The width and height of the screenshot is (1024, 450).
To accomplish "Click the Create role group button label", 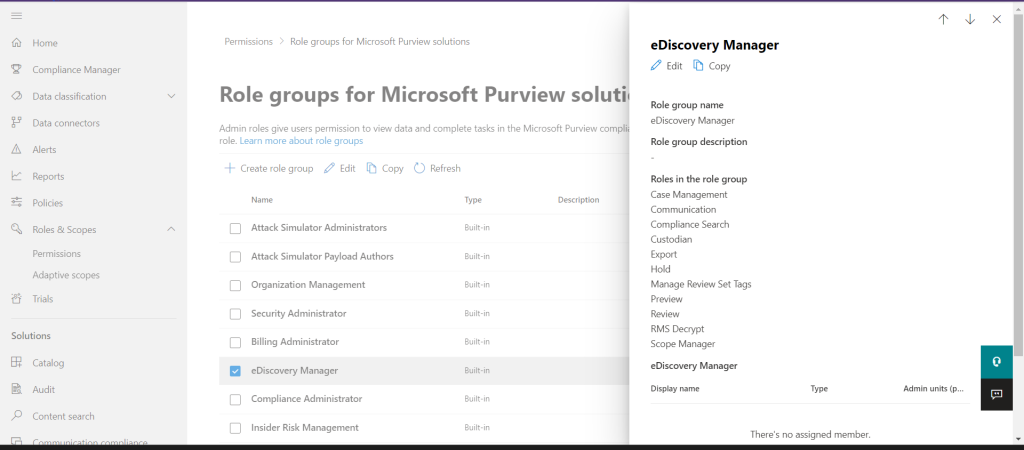I will click(277, 169).
